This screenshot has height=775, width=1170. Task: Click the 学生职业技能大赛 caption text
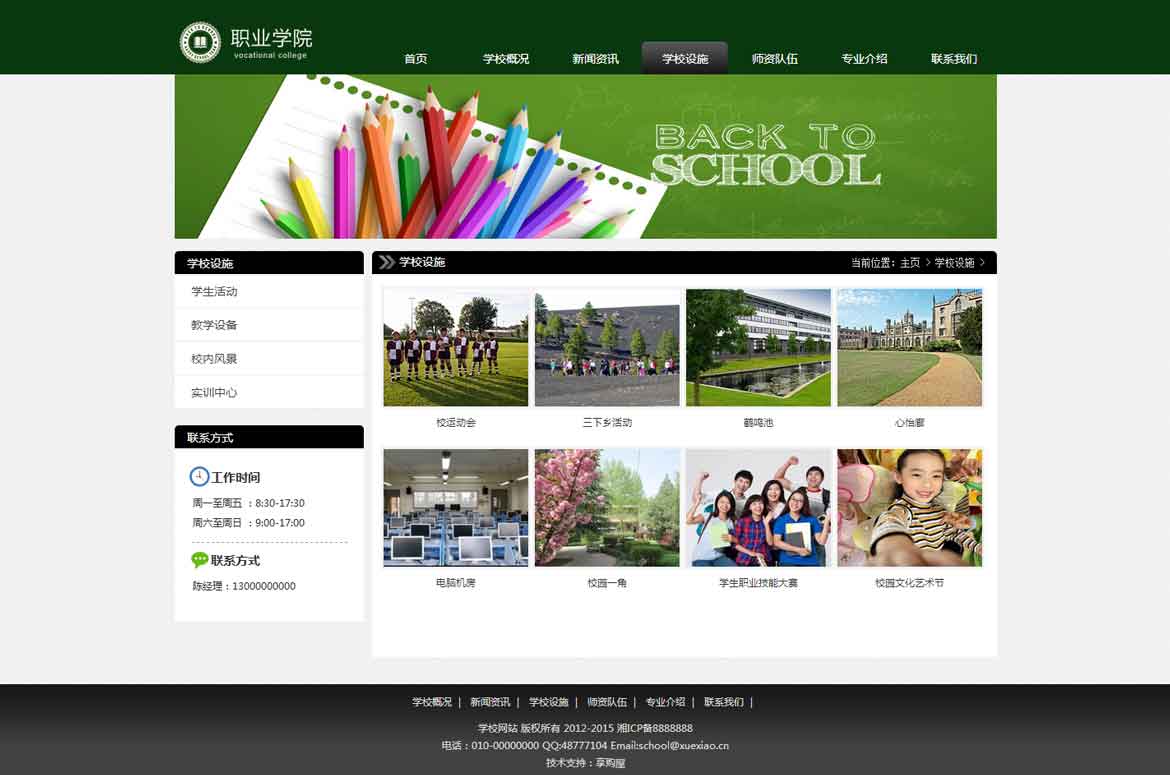click(758, 583)
